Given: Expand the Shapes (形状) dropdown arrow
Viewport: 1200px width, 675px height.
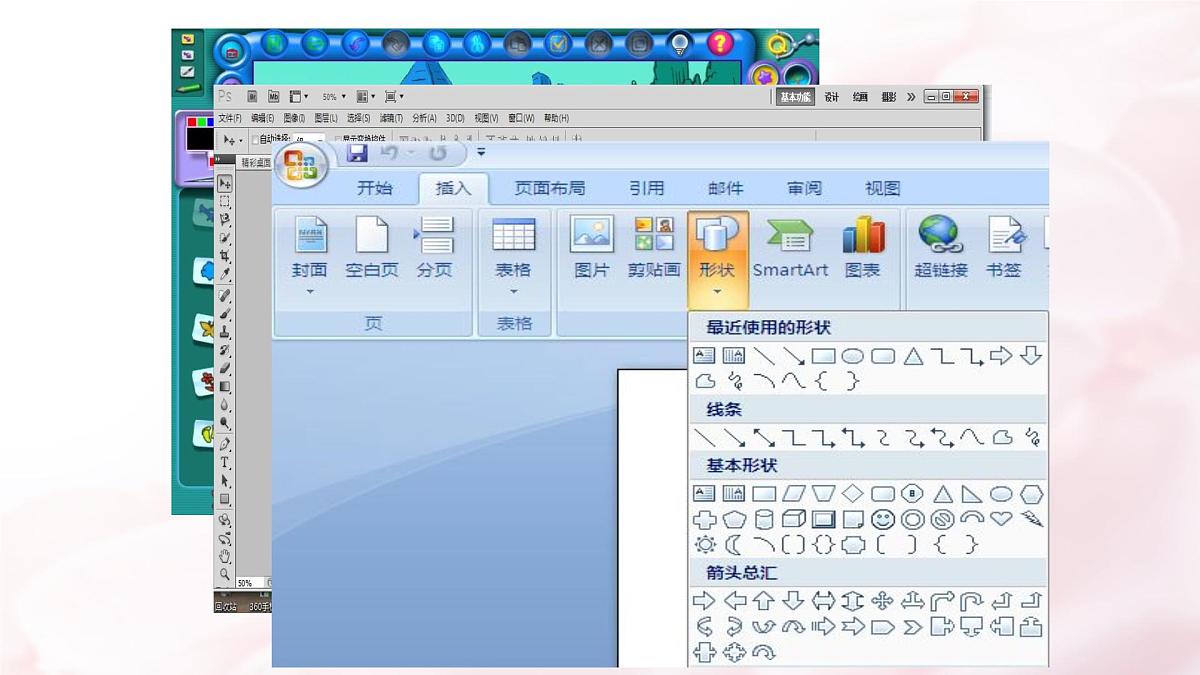Looking at the screenshot, I should point(717,293).
